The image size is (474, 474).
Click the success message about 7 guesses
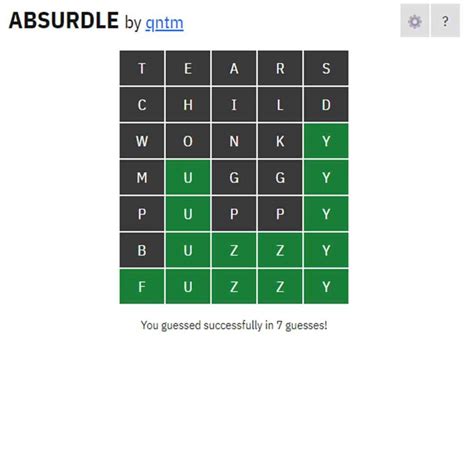(234, 325)
